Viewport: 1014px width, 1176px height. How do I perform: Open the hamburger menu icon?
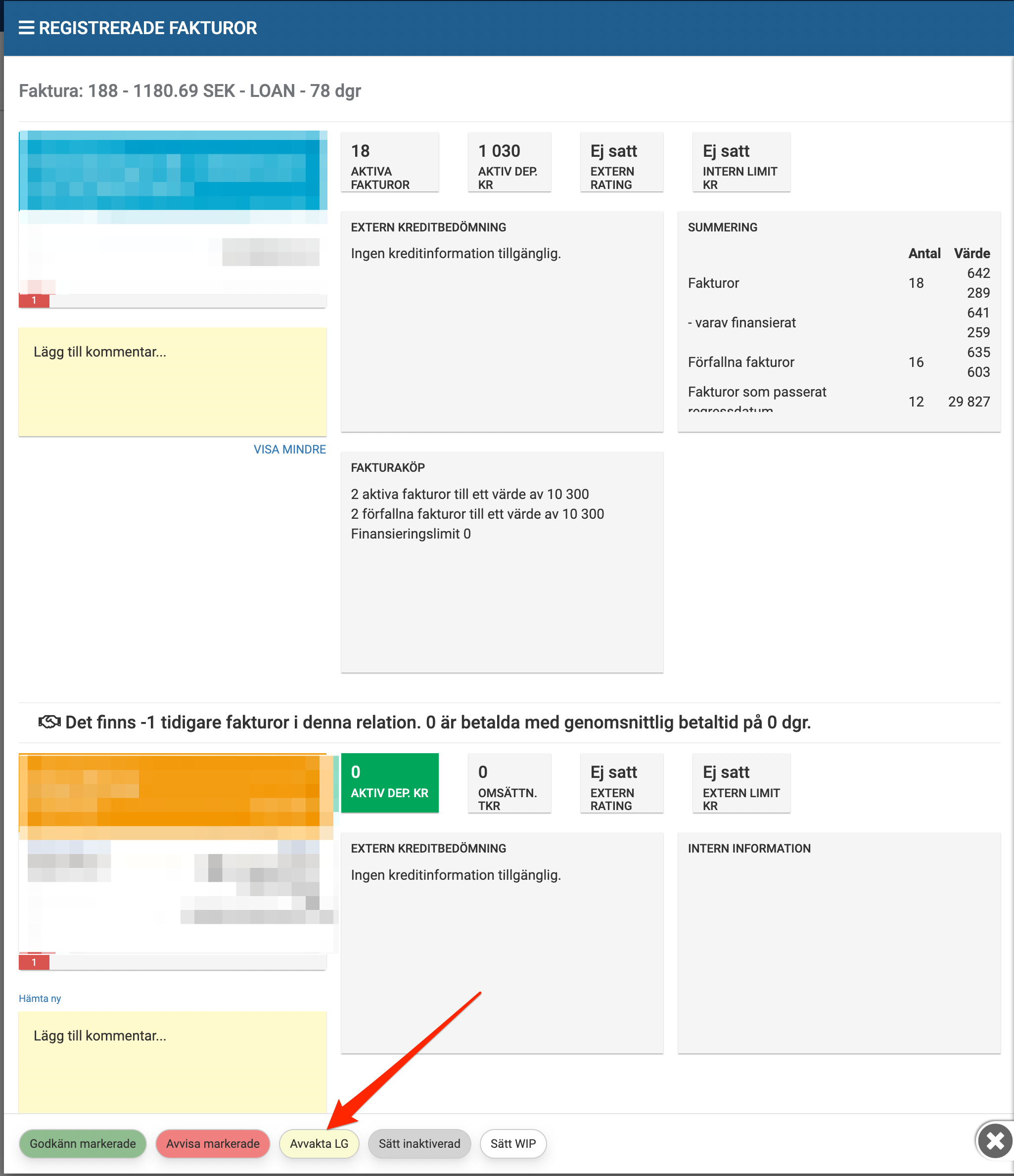coord(26,28)
